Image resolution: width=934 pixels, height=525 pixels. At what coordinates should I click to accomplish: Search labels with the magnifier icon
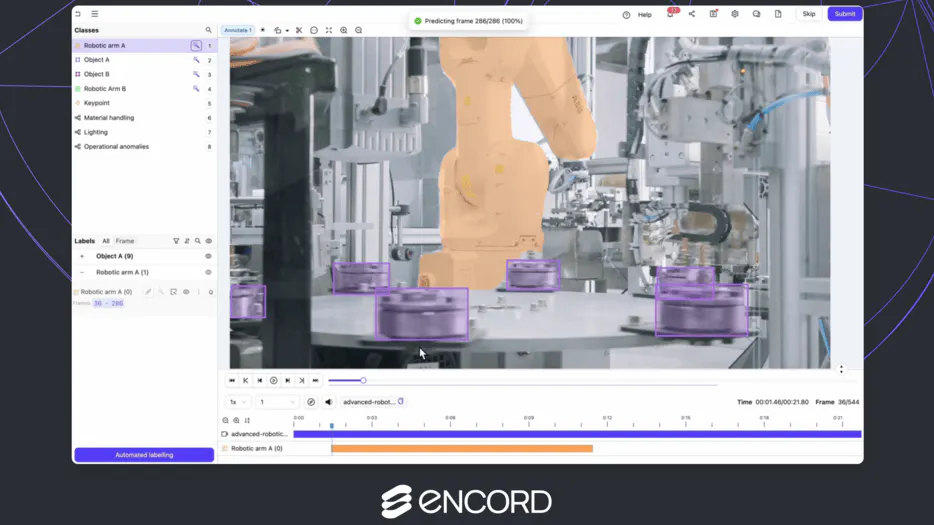point(198,241)
